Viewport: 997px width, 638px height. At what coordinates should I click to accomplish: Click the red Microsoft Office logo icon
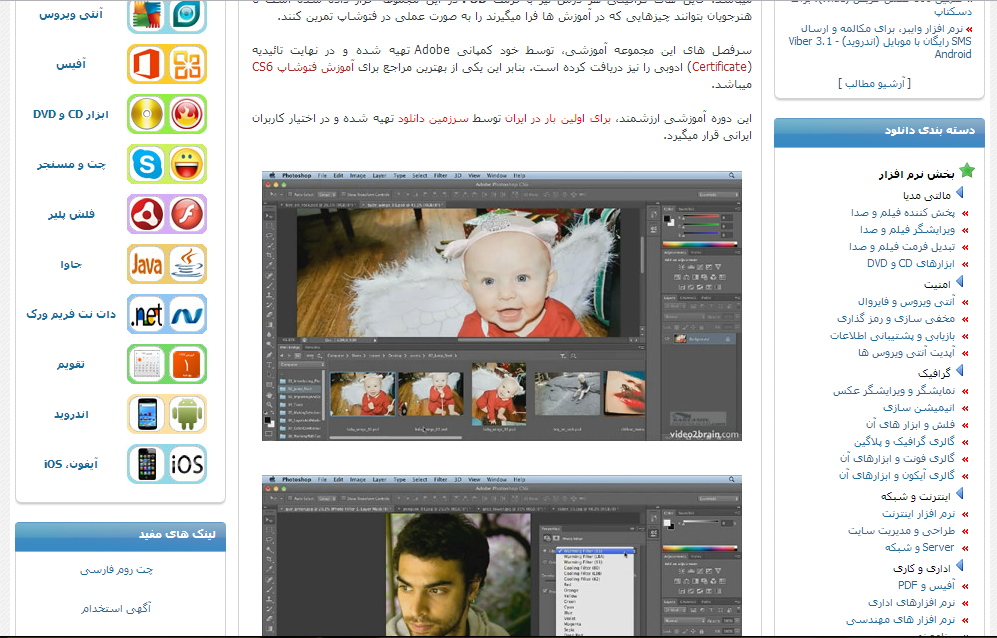click(147, 64)
